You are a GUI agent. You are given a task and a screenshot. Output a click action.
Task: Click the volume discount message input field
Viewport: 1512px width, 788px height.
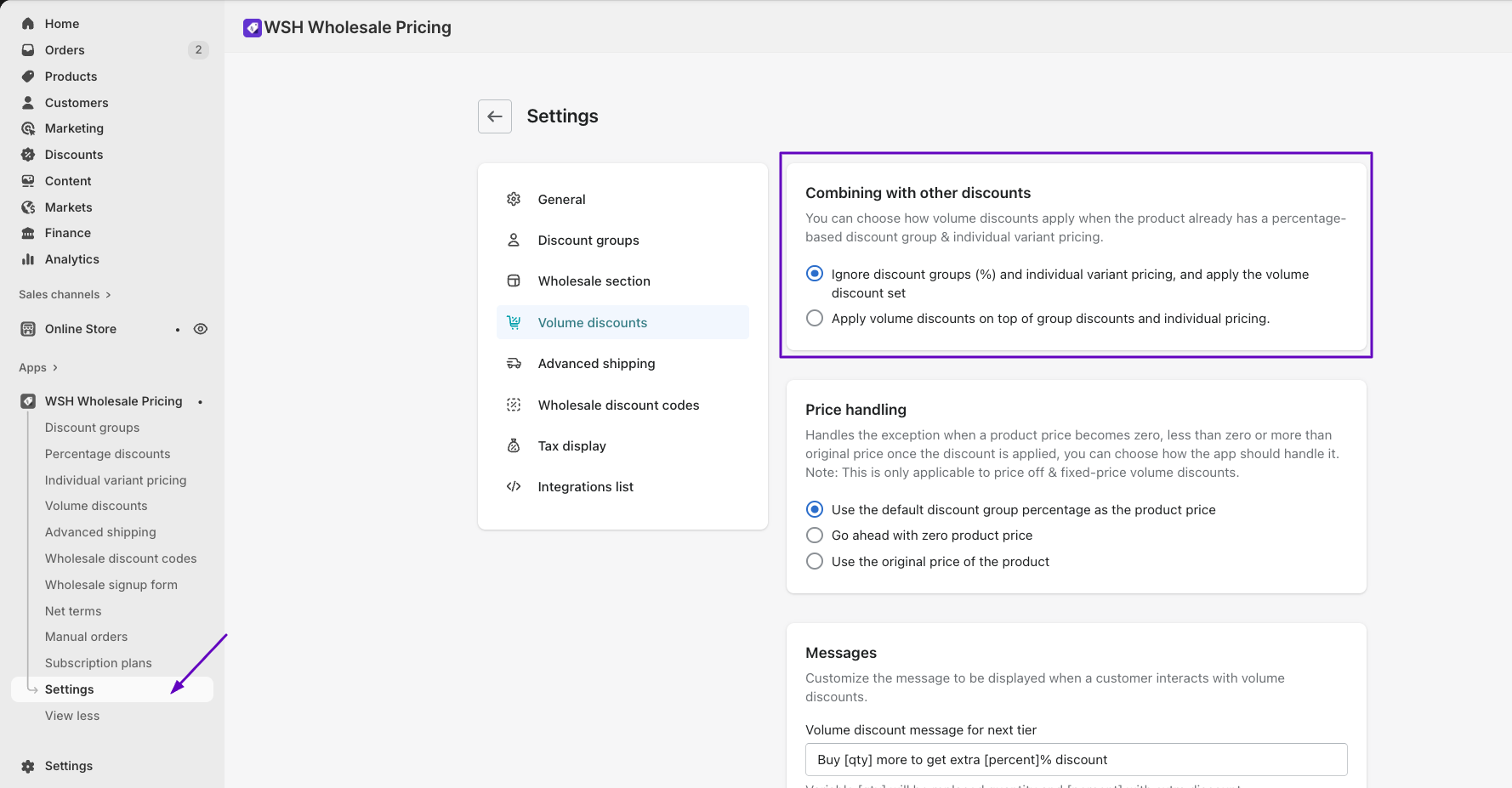click(x=1076, y=760)
